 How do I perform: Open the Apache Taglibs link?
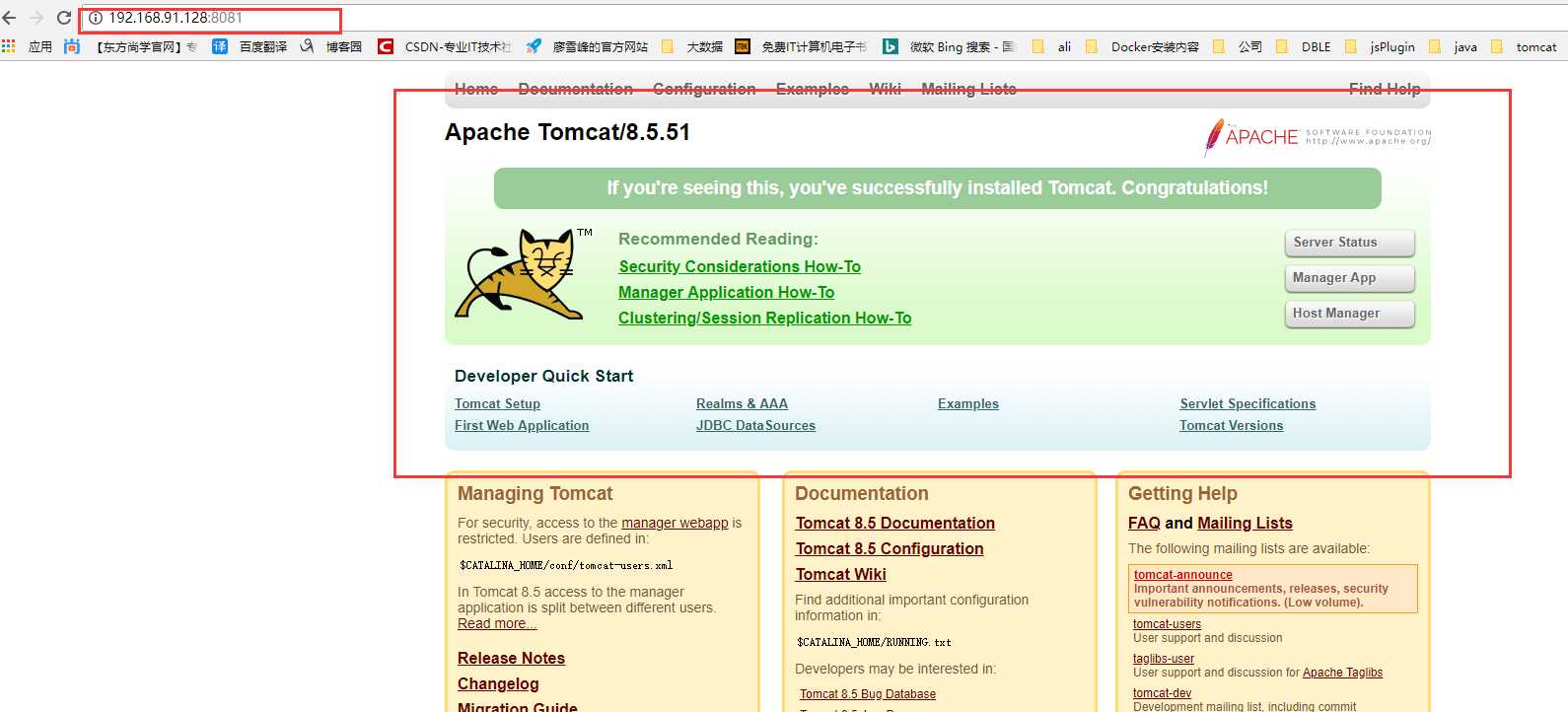point(1342,673)
